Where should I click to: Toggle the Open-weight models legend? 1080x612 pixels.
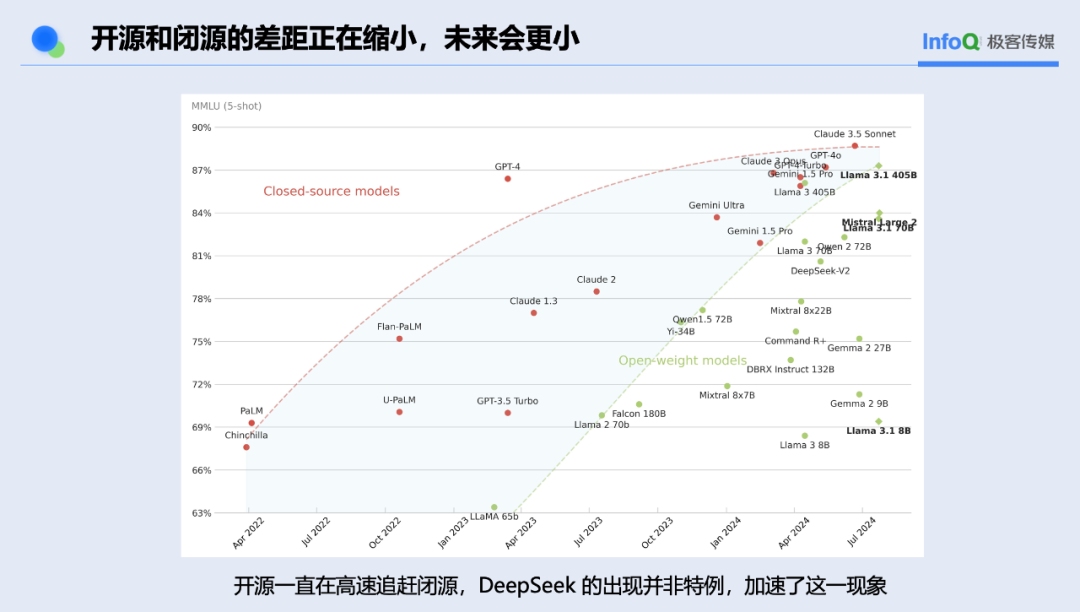tap(683, 360)
